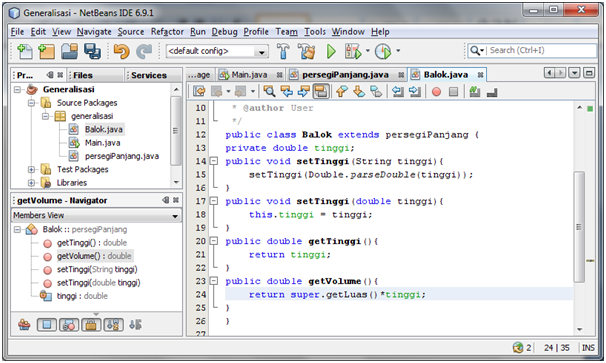Click the New Project toolbar icon
Viewport: 606px width, 363px height.
[46, 51]
